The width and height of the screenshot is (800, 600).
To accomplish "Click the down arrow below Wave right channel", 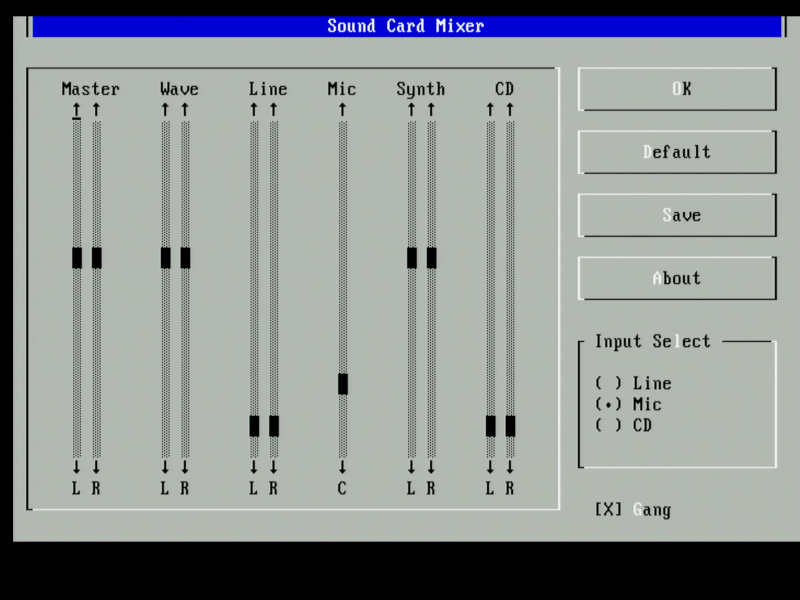I will pyautogui.click(x=185, y=467).
